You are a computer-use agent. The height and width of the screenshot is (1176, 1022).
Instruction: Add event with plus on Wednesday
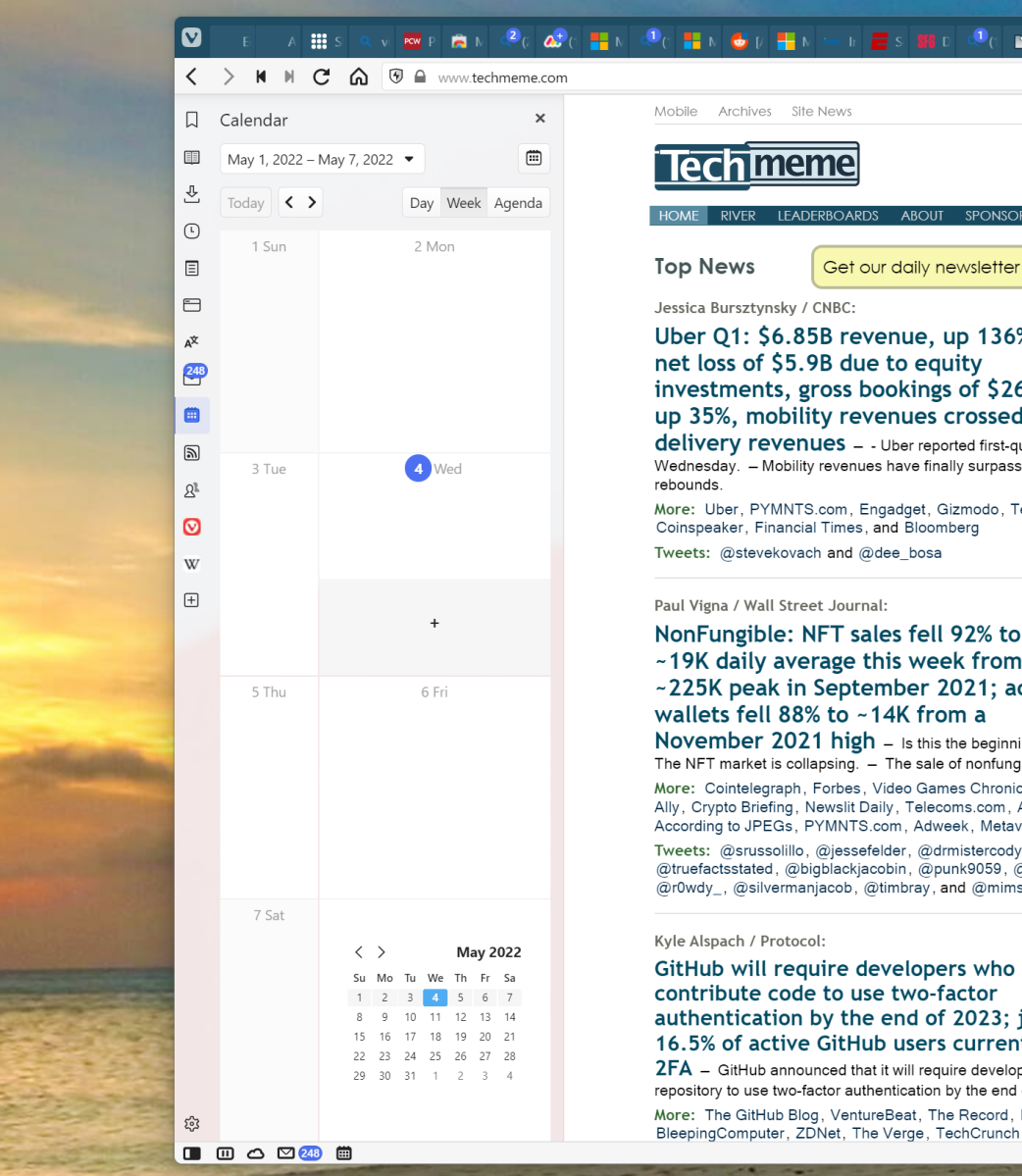tap(434, 623)
